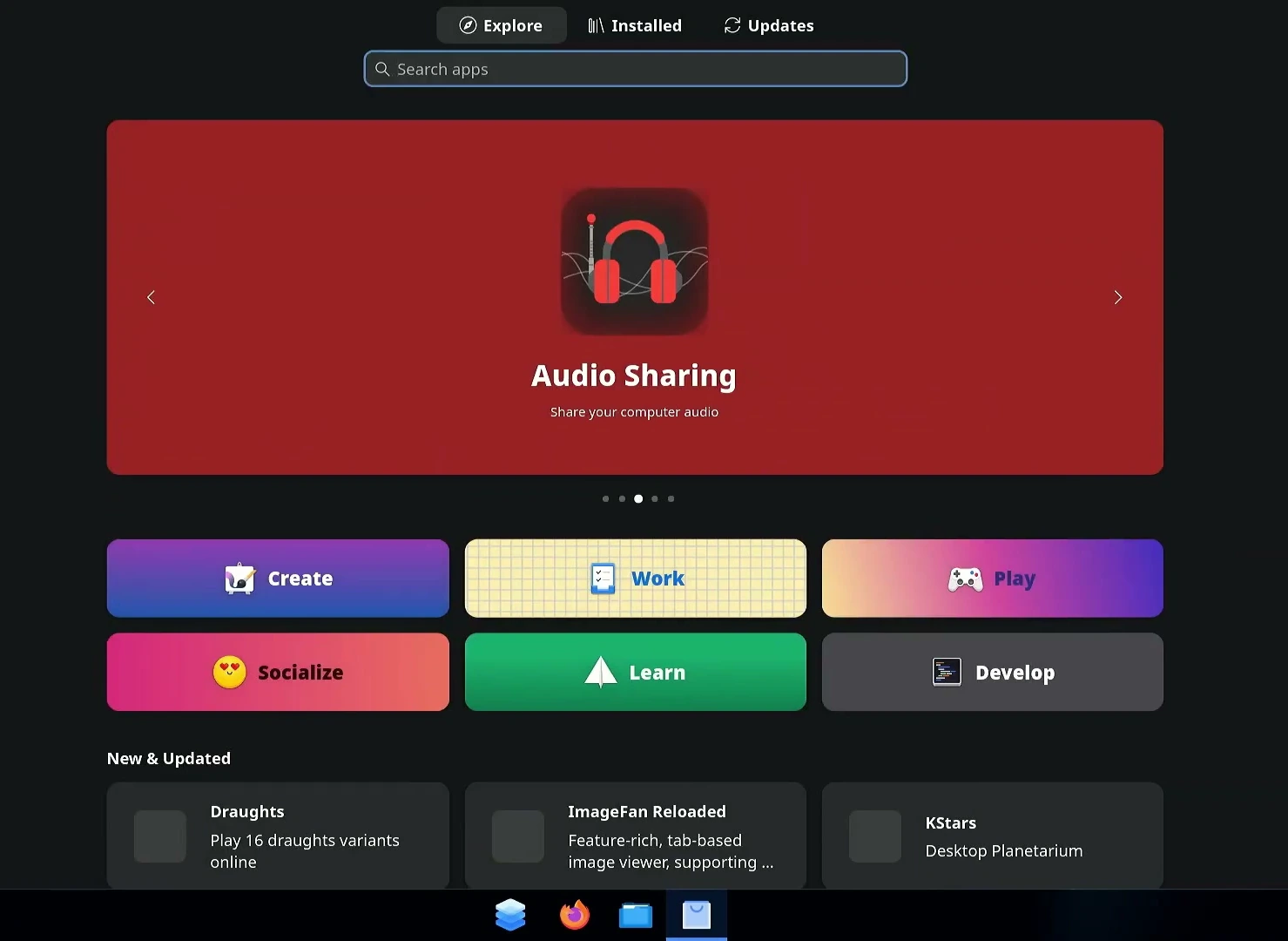Show the previous featured app banner
This screenshot has width=1288, height=941.
(151, 297)
